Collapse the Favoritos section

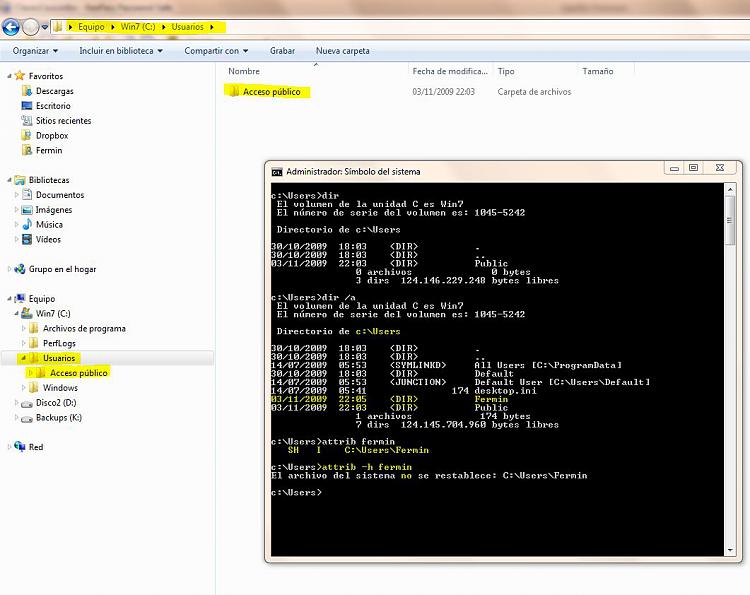(x=9, y=76)
